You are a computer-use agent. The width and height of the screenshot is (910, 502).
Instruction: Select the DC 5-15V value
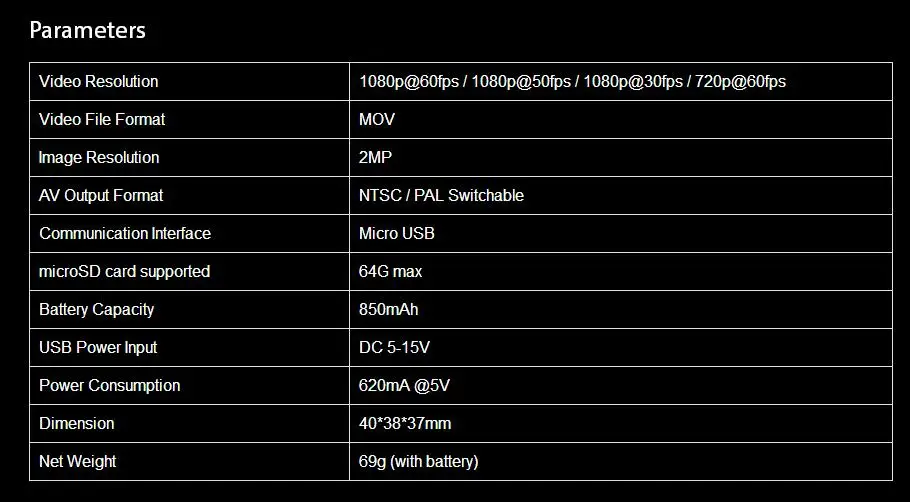(x=394, y=347)
